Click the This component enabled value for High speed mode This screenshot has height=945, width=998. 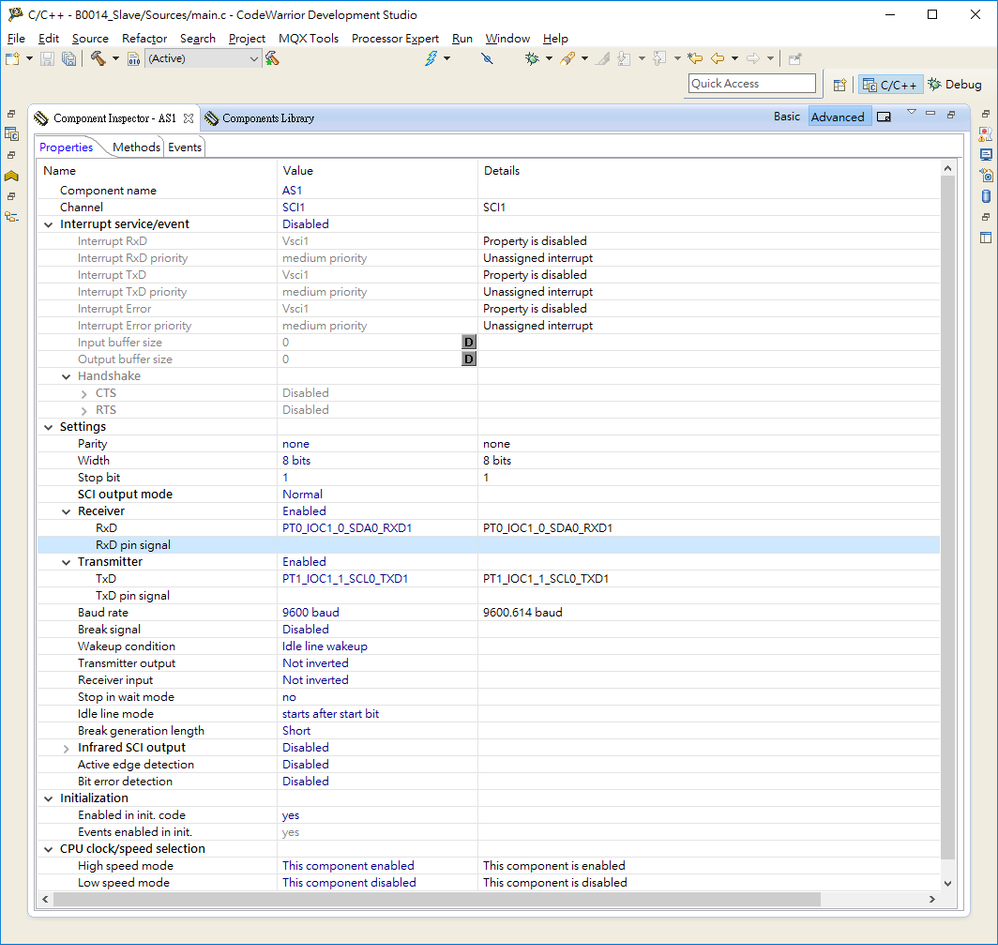tap(348, 865)
